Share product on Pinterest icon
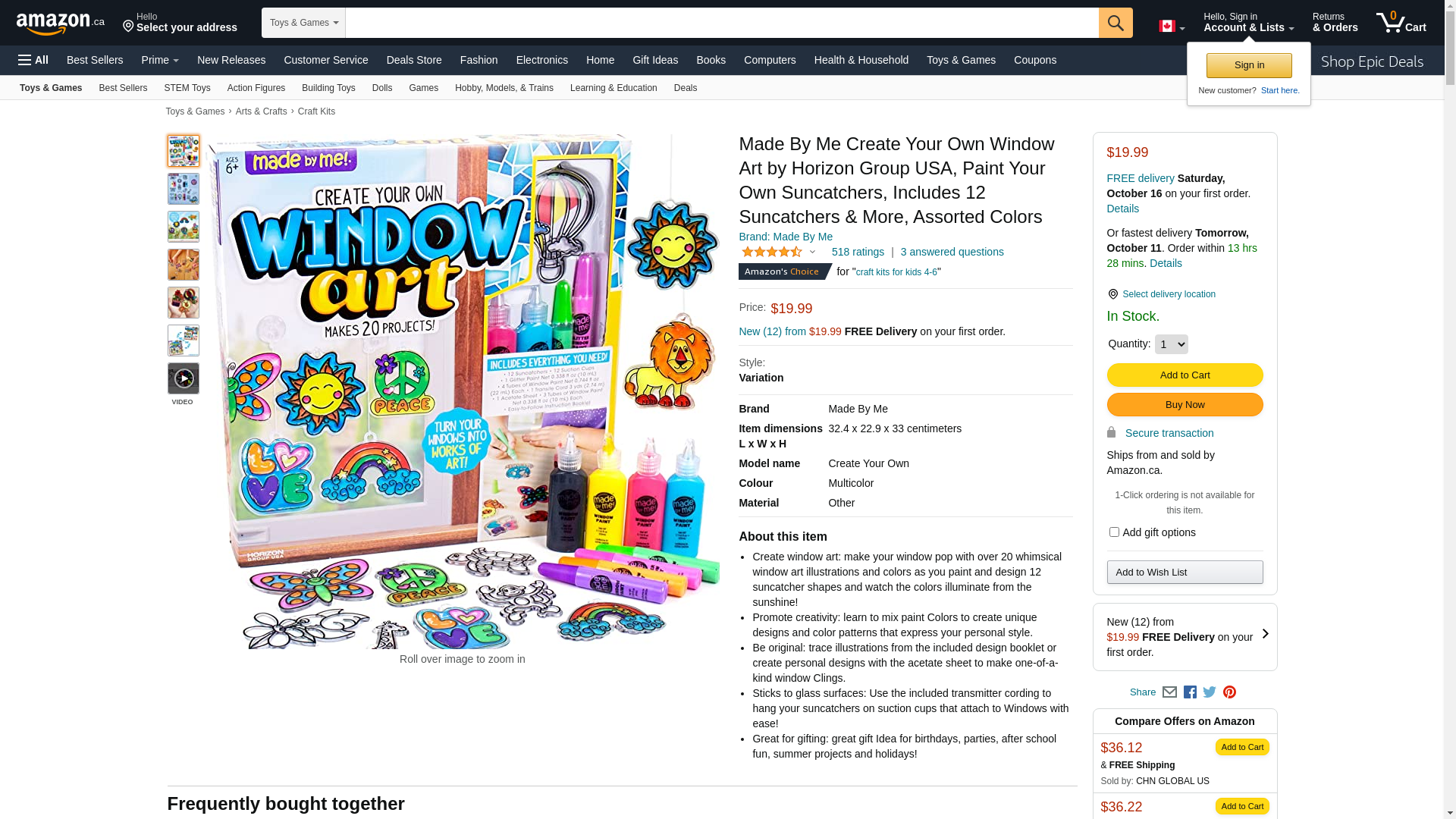The width and height of the screenshot is (1456, 819). 1229,692
